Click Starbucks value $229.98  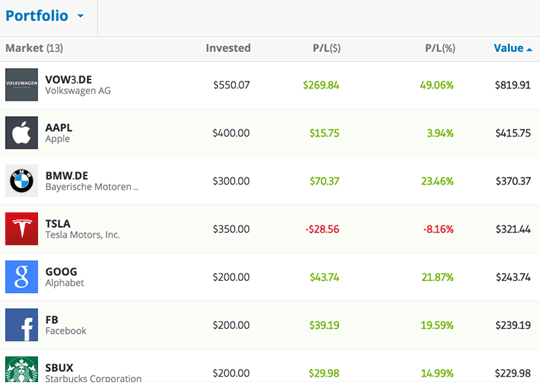(513, 373)
